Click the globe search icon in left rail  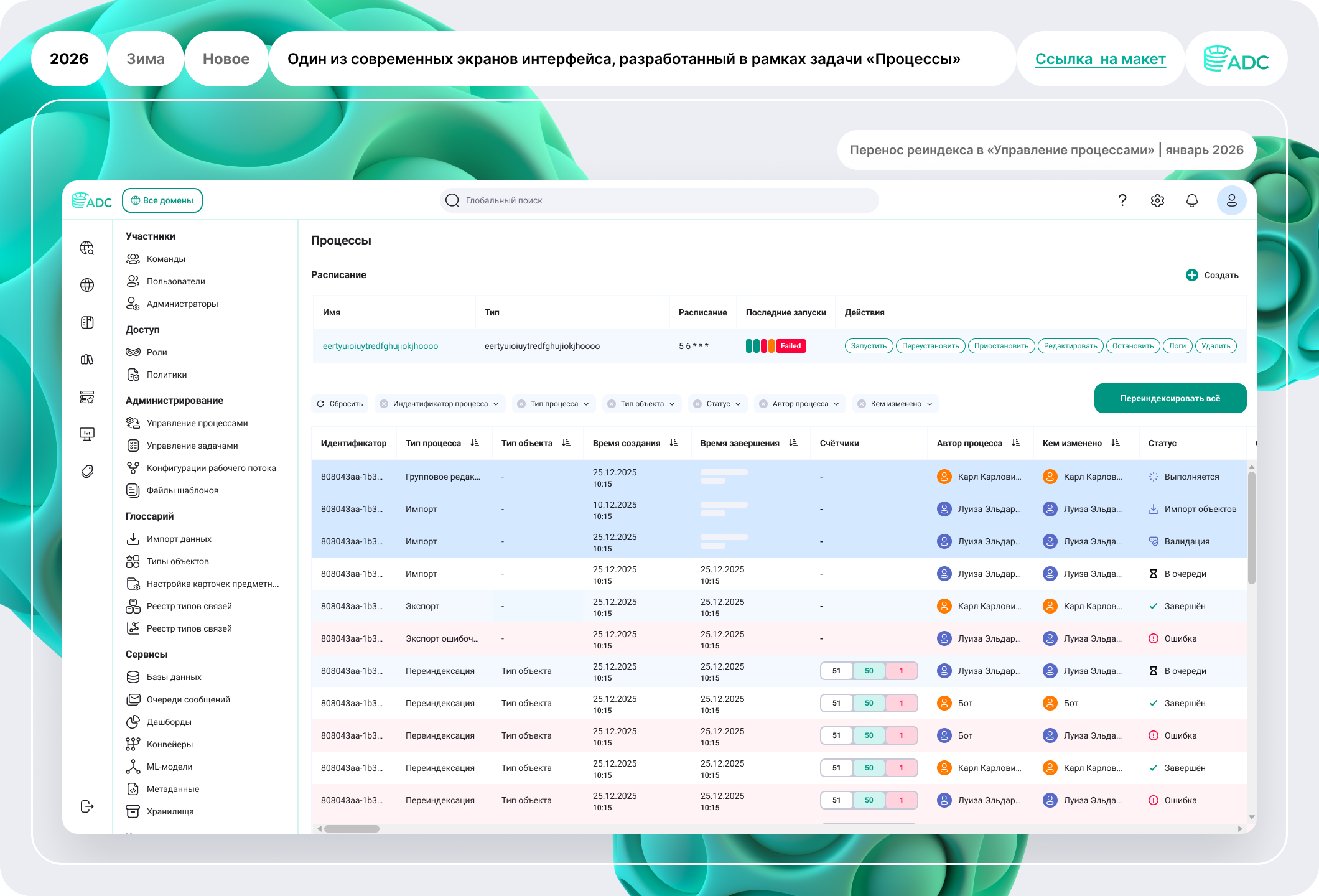pos(87,248)
